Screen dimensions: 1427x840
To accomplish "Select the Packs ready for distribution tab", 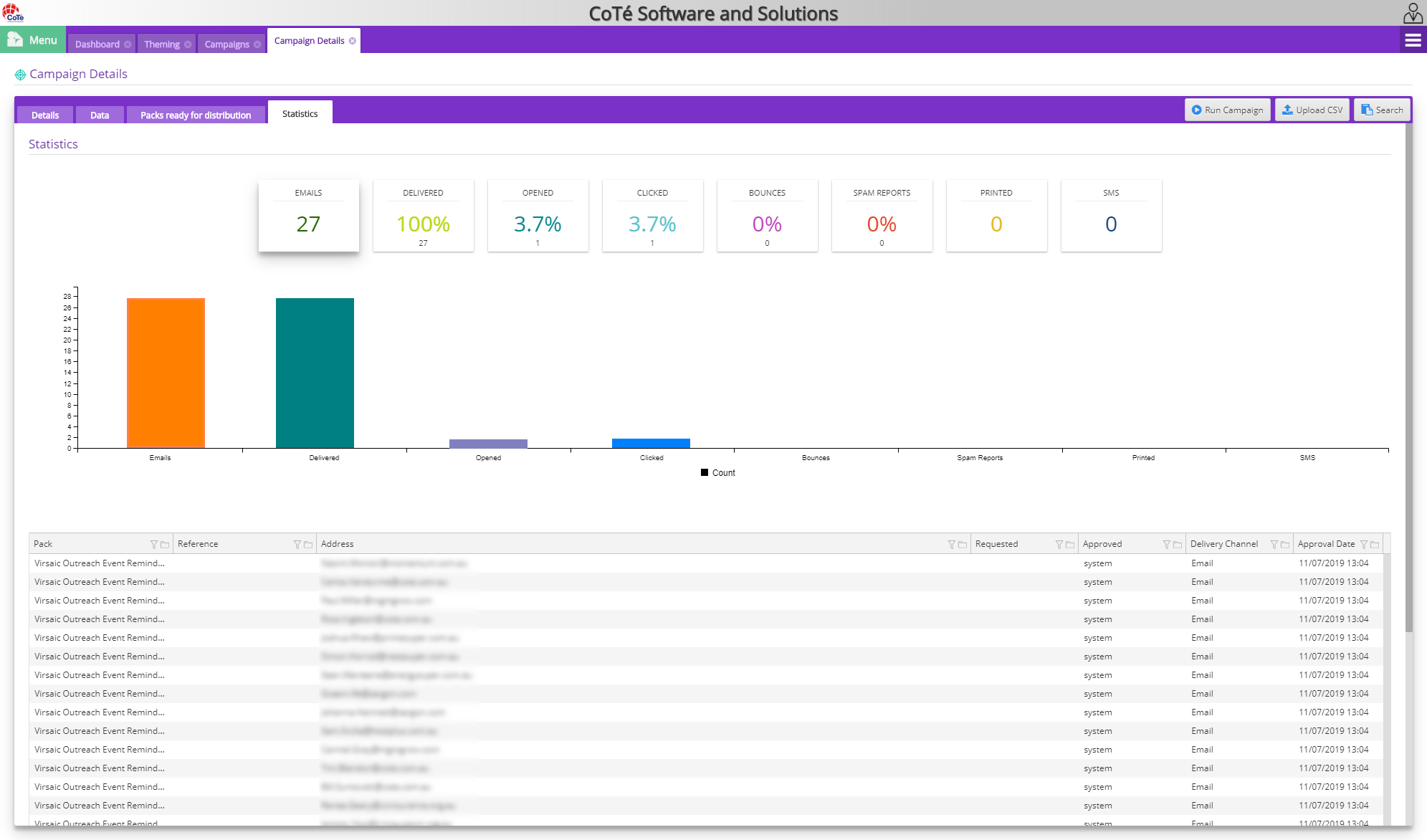I will [196, 115].
